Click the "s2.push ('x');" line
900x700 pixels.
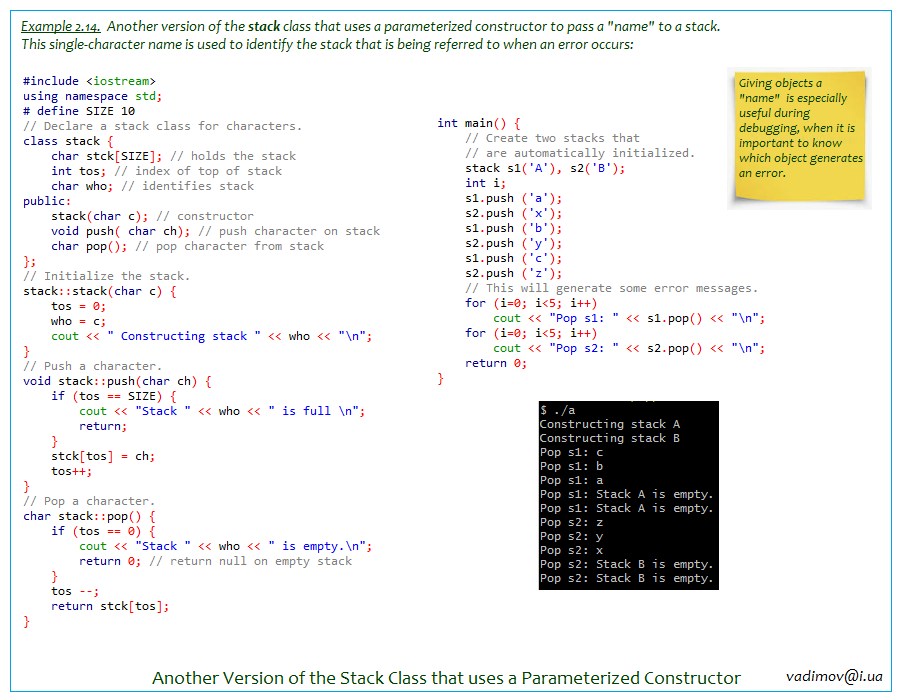click(513, 213)
